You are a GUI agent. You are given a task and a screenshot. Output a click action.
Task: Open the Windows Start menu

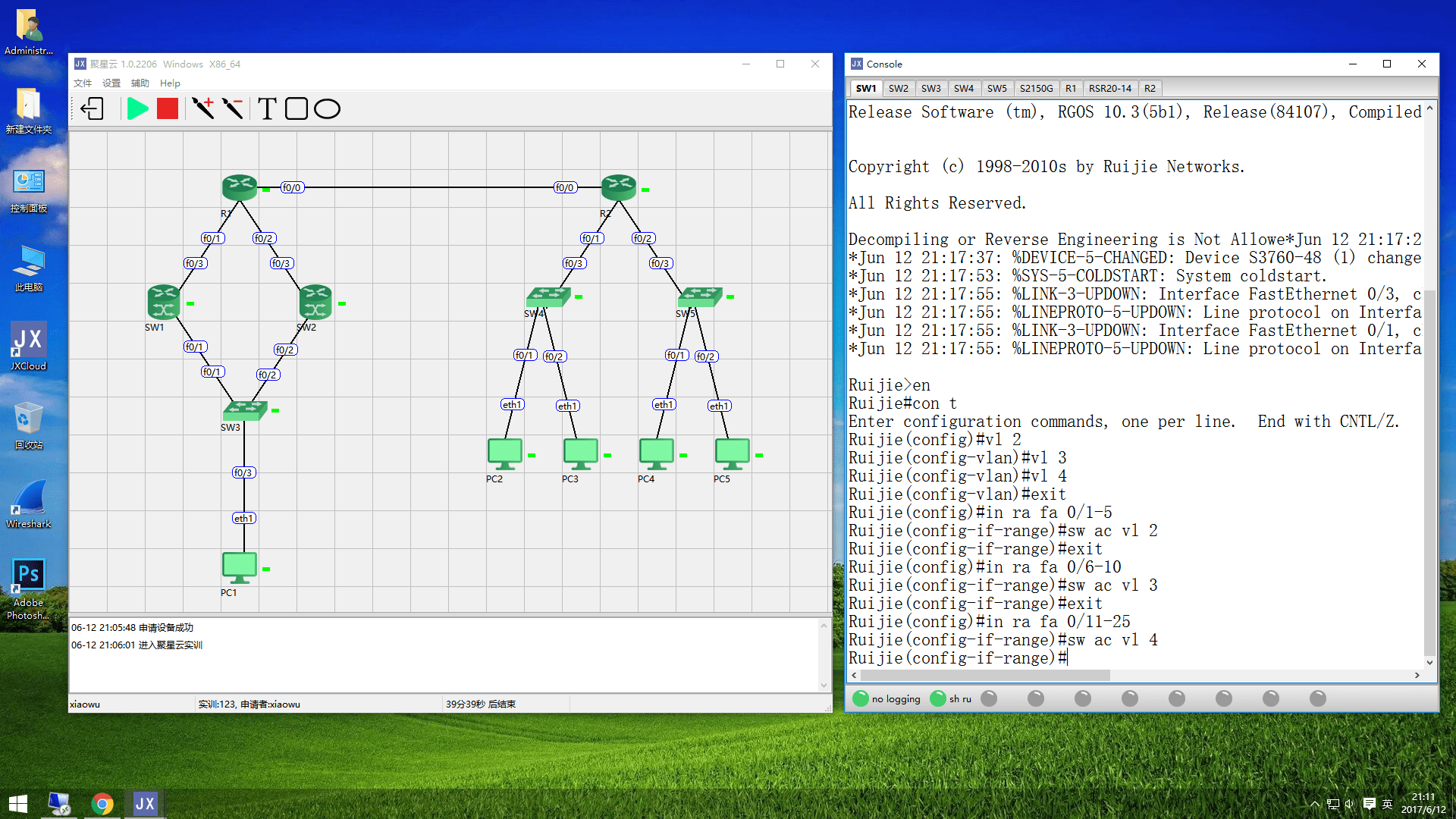pos(18,803)
